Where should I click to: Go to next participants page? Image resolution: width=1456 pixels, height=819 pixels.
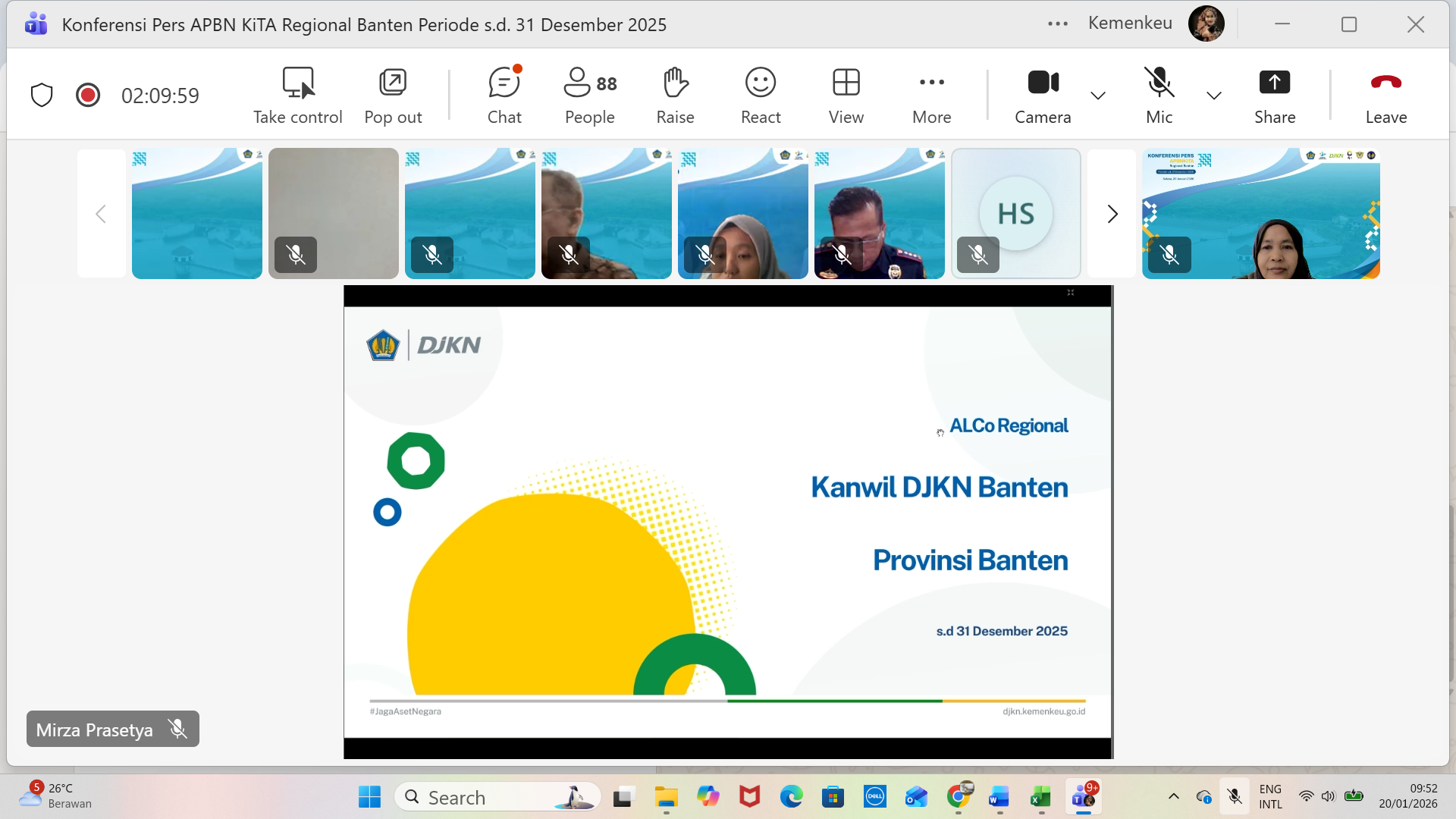(1112, 214)
